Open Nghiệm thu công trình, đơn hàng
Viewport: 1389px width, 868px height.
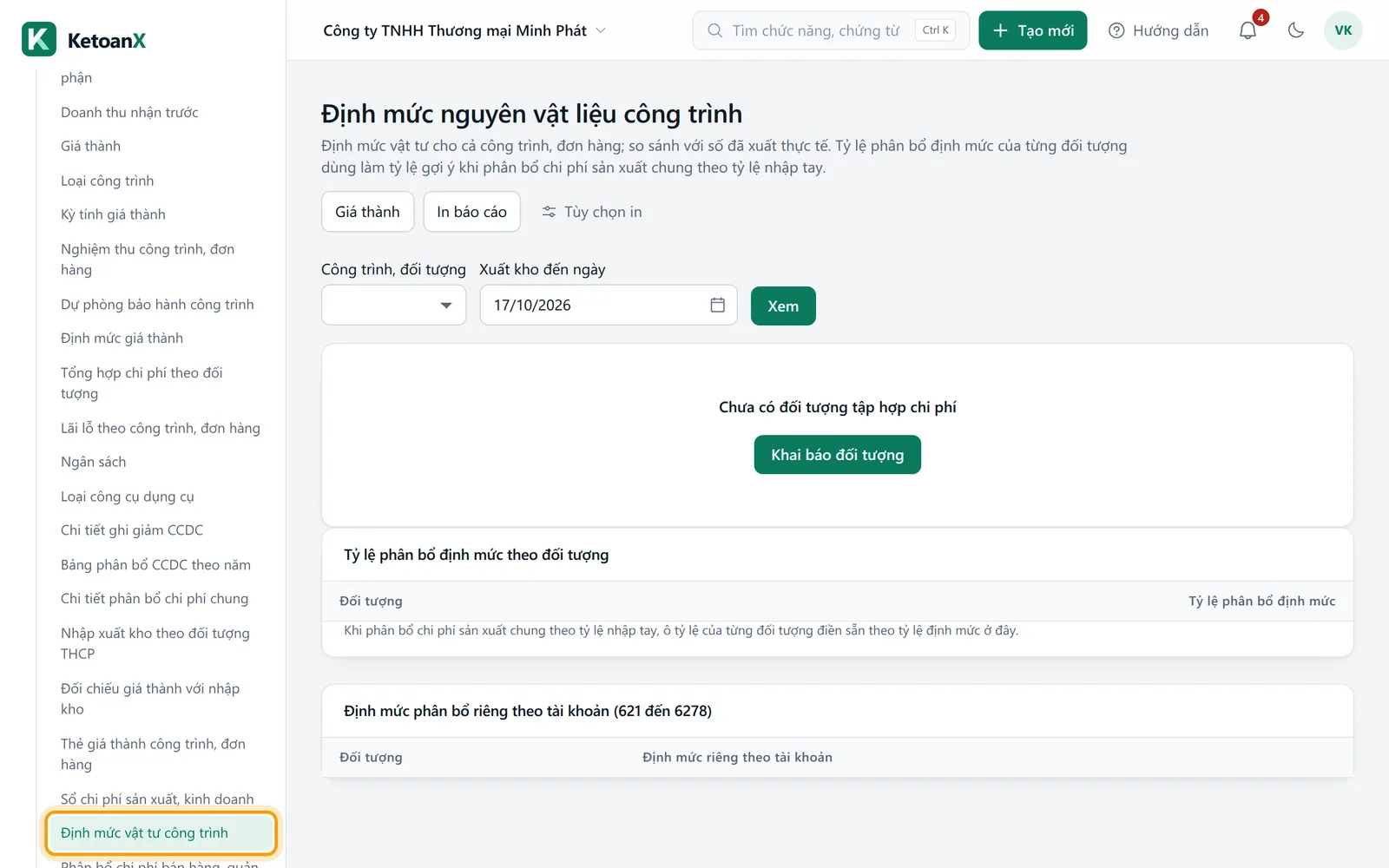(148, 260)
